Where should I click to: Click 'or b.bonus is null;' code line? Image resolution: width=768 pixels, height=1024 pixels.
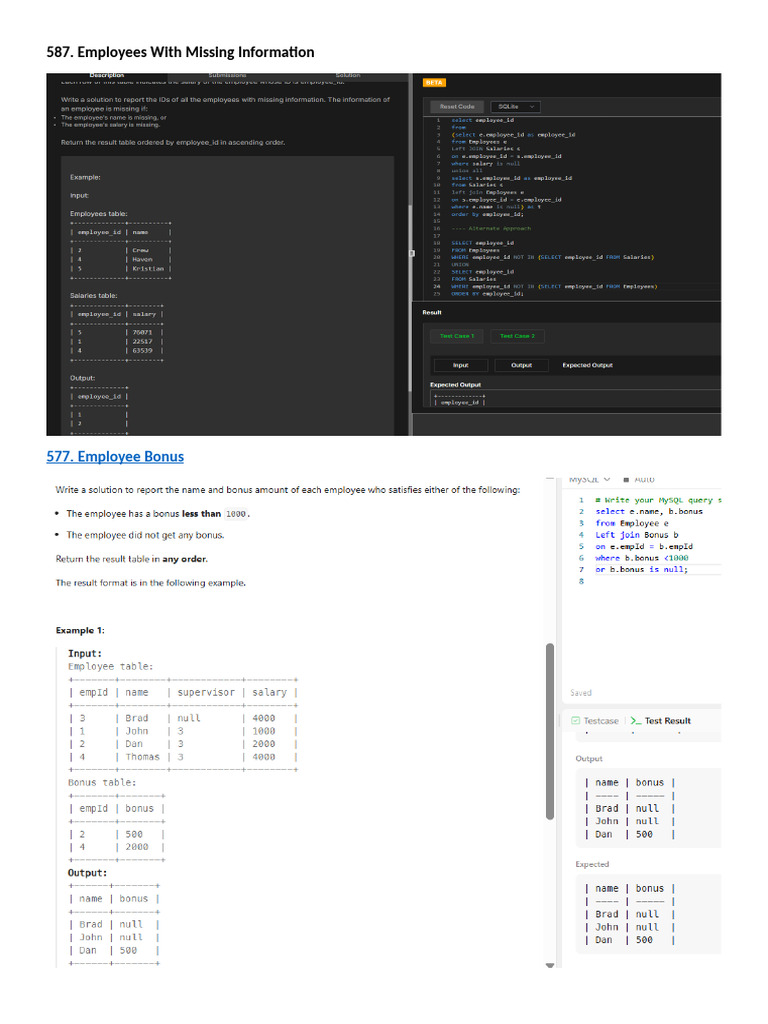(x=641, y=569)
